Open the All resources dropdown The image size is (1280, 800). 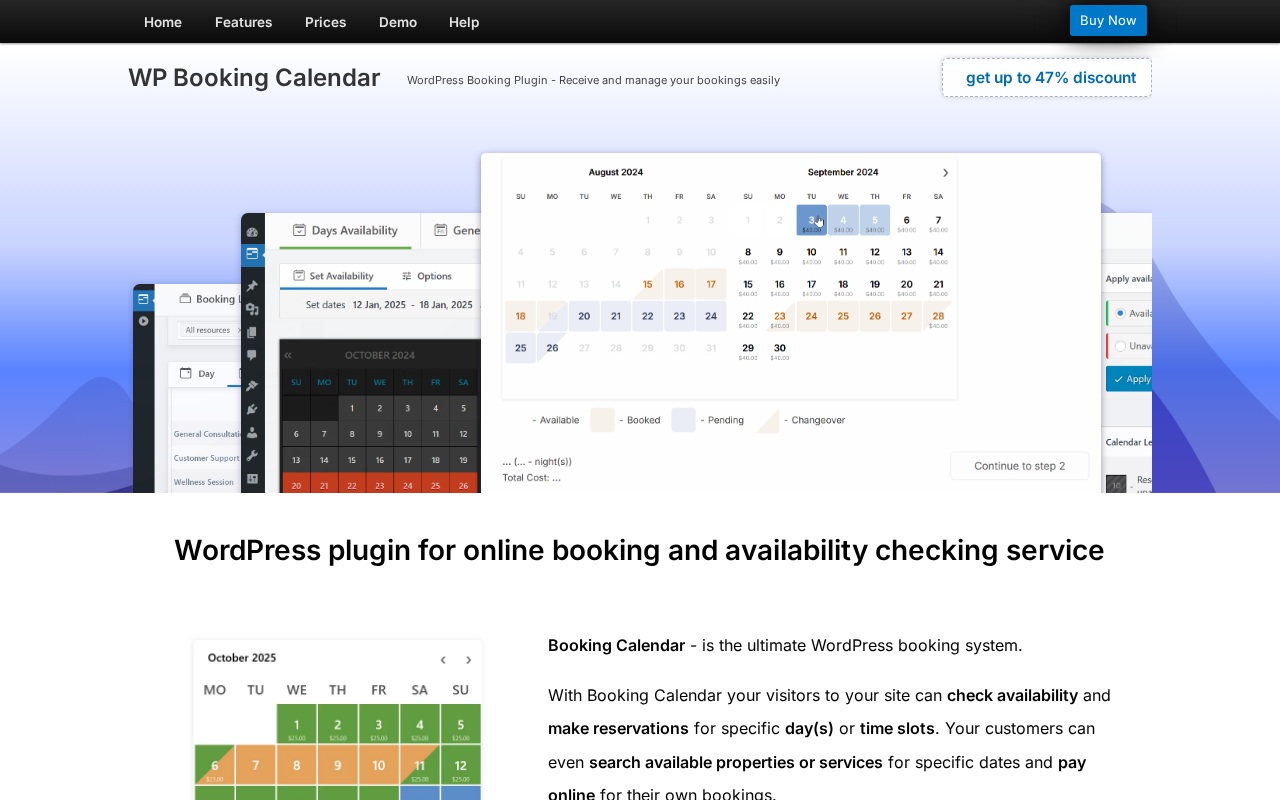(209, 330)
